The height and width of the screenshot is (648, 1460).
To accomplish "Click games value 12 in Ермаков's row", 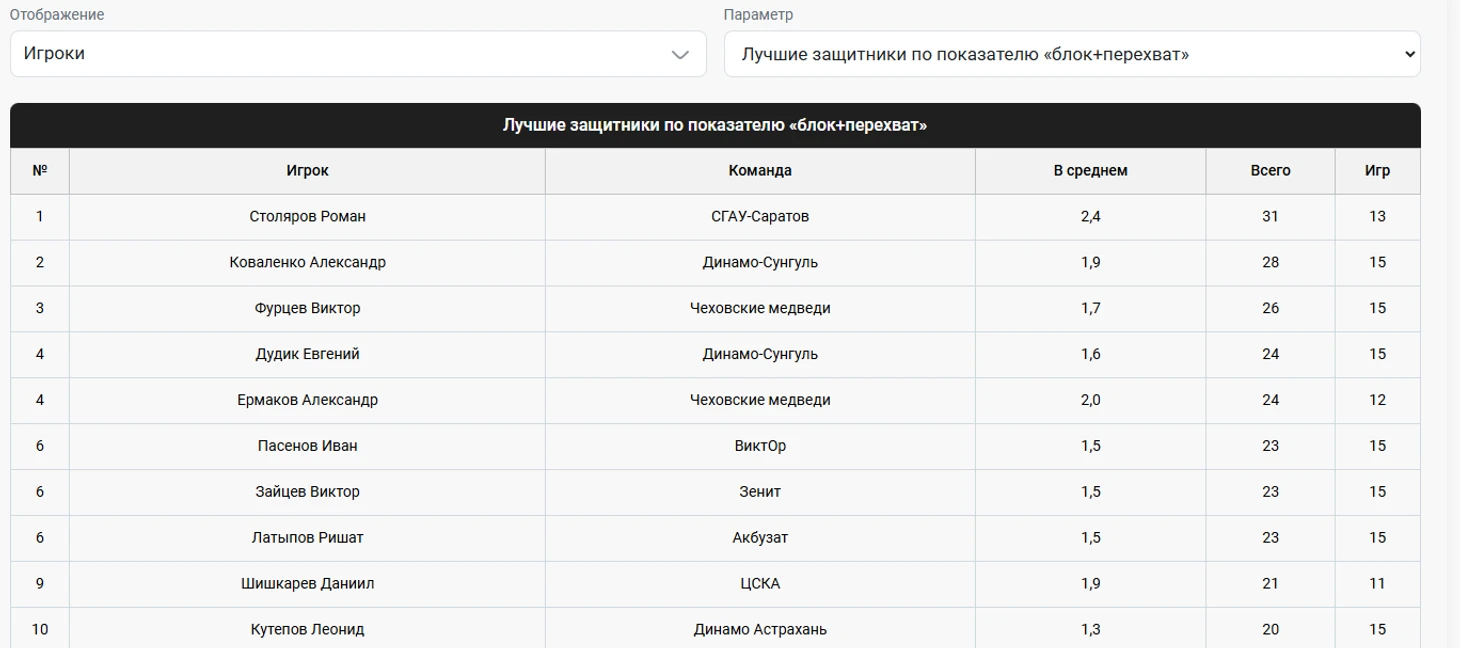I will point(1377,400).
